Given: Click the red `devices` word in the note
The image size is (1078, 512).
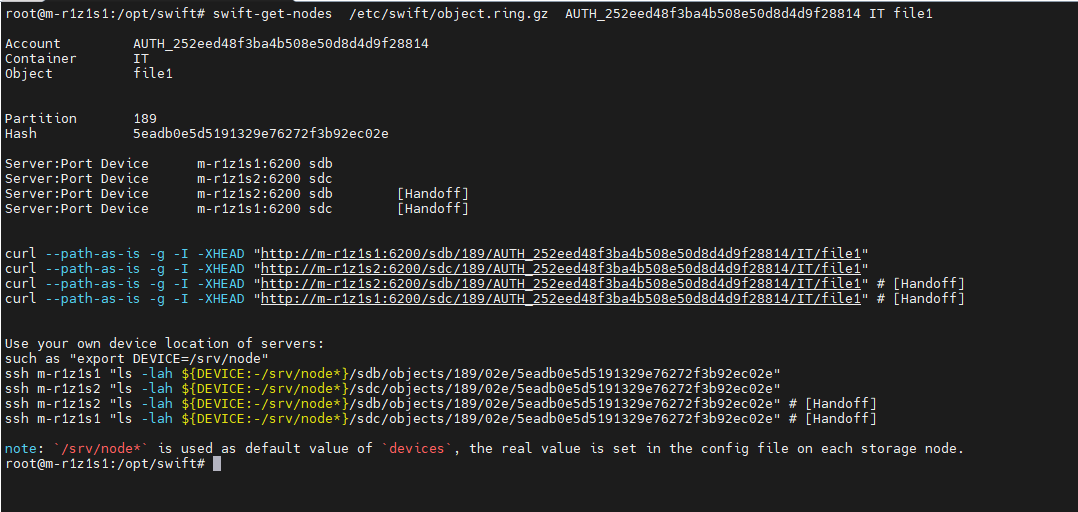Looking at the screenshot, I should tap(417, 449).
